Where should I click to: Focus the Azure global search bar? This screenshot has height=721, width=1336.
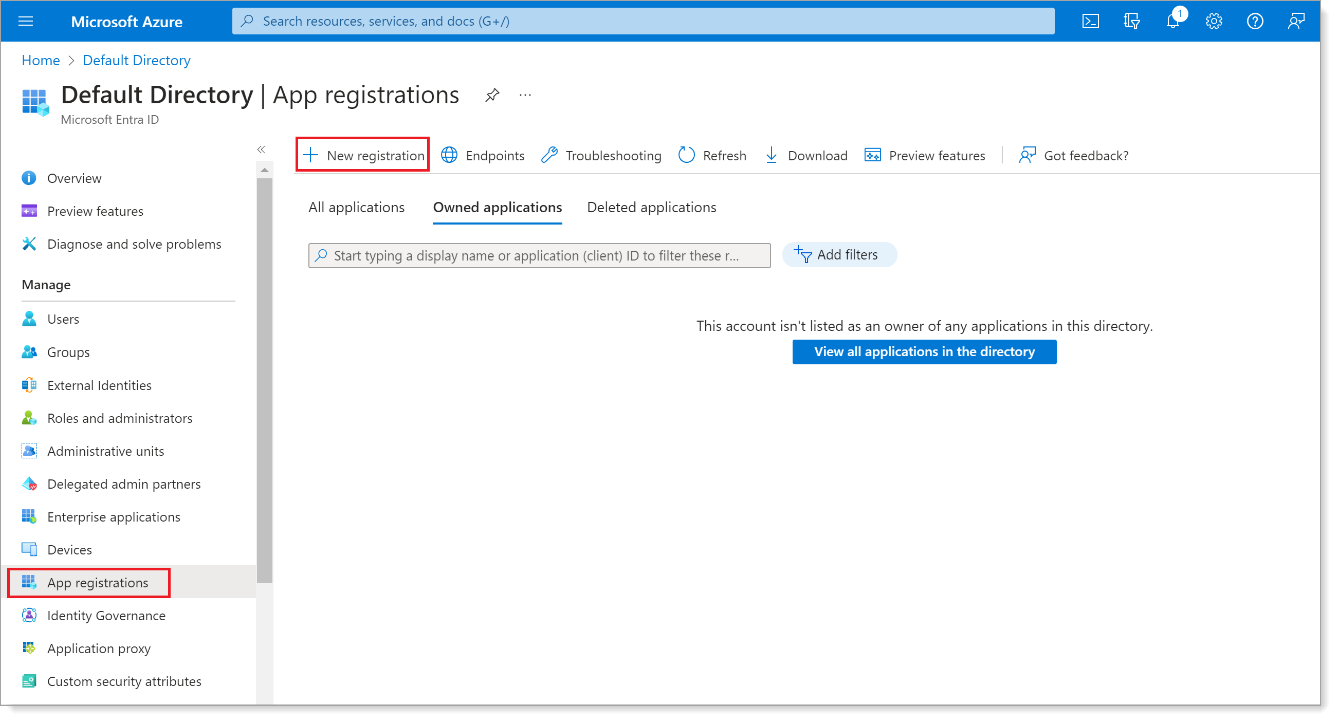point(643,21)
